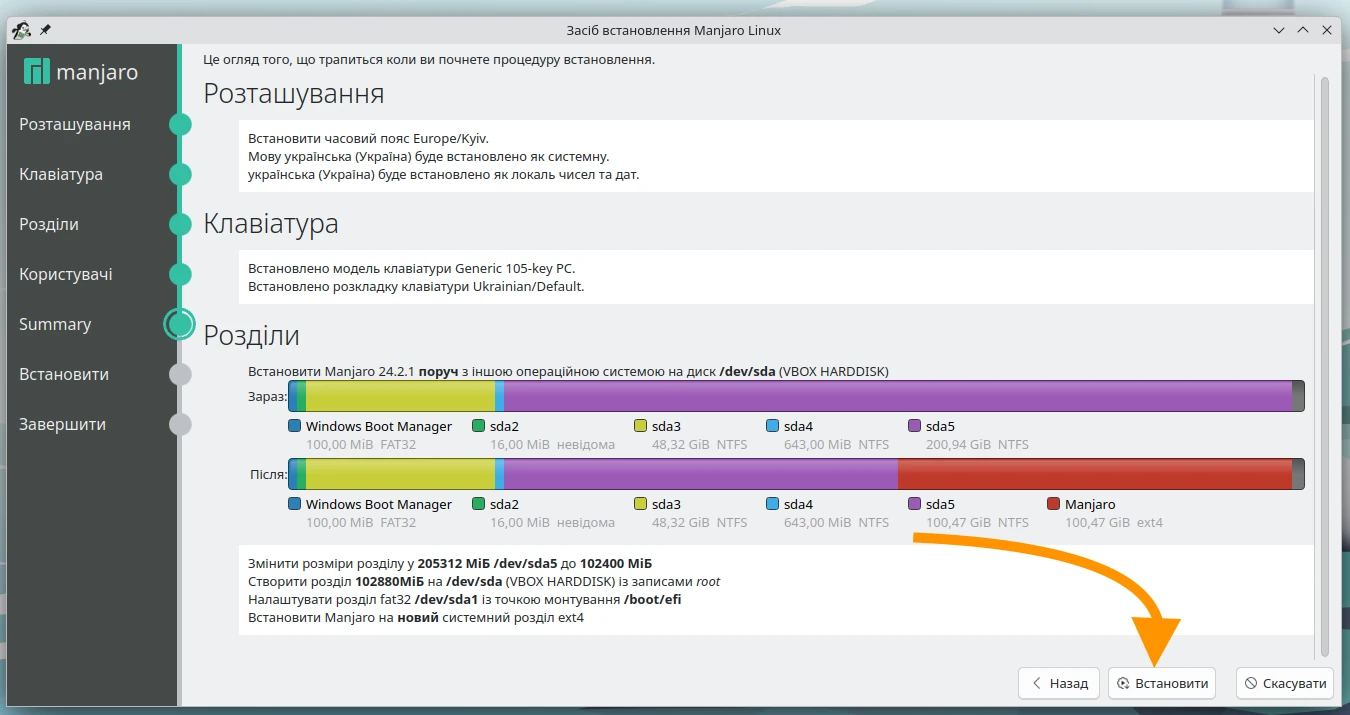Click the Встановити install button

pyautogui.click(x=1162, y=684)
